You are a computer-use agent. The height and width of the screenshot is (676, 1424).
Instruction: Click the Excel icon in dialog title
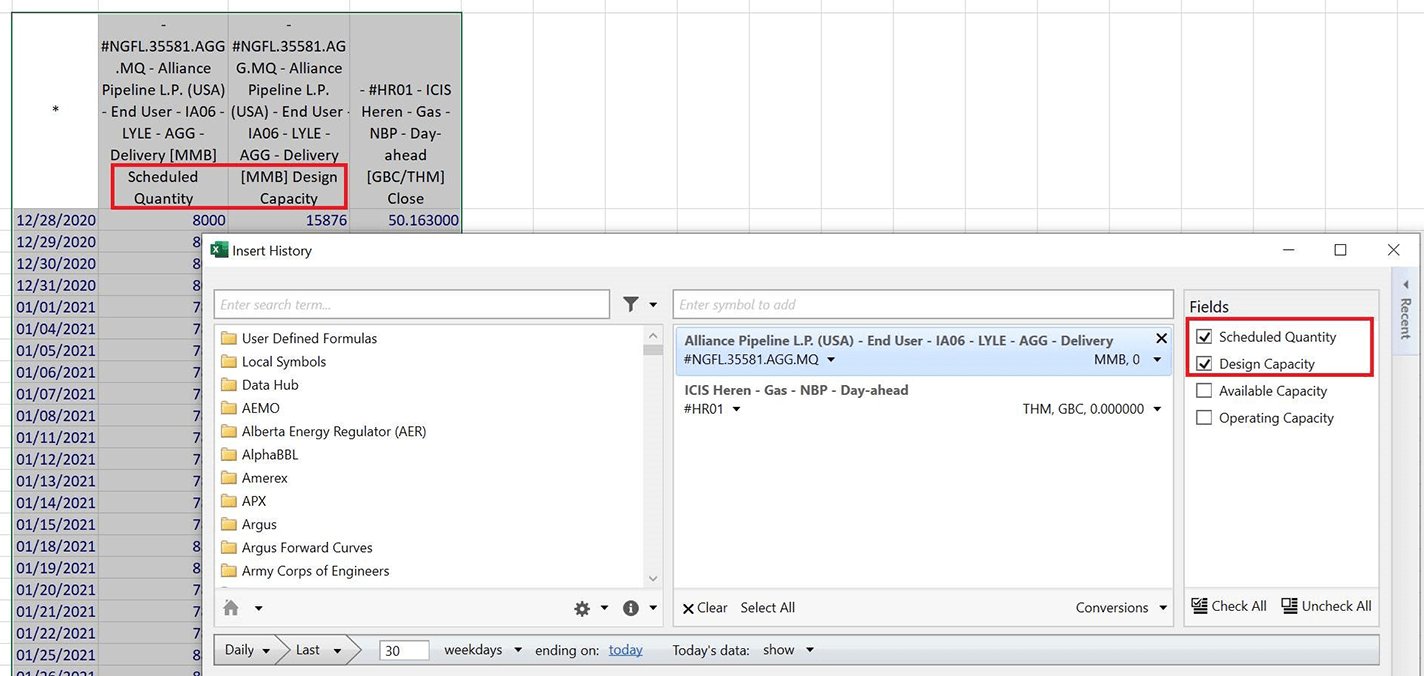coord(219,250)
